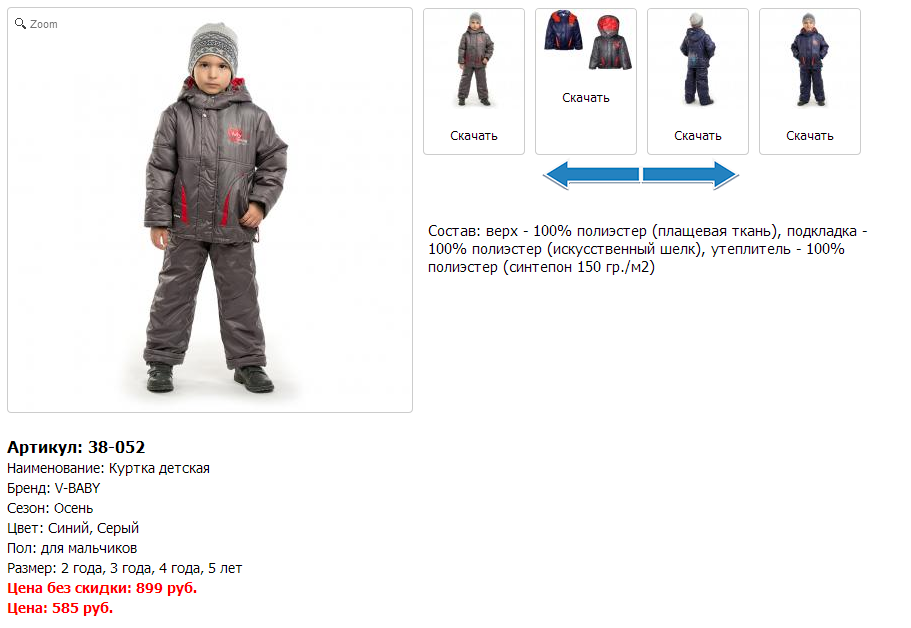
Task: Click the Zoom label on main photo
Action: click(44, 24)
